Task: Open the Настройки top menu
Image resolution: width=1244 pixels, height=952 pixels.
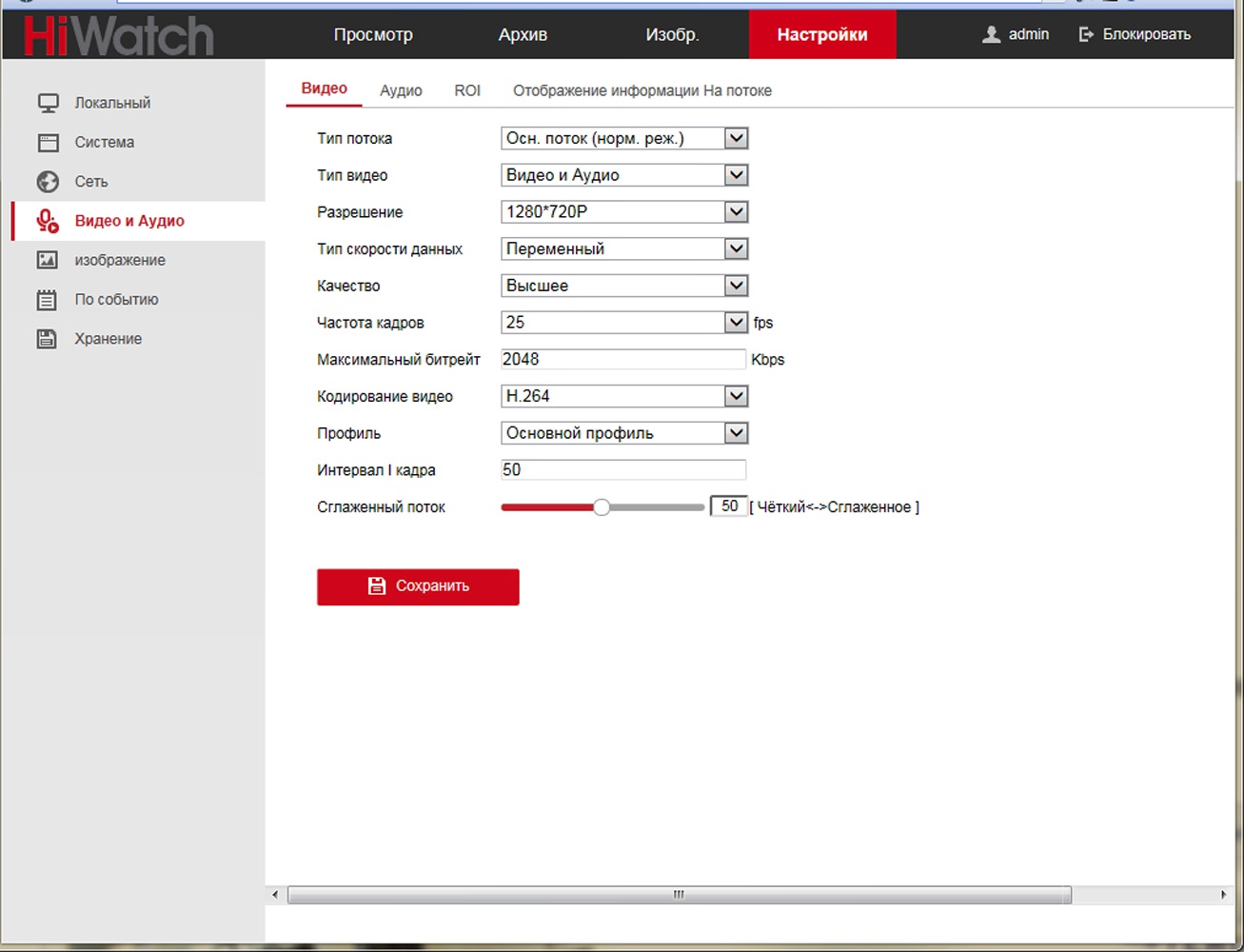Action: (x=822, y=34)
